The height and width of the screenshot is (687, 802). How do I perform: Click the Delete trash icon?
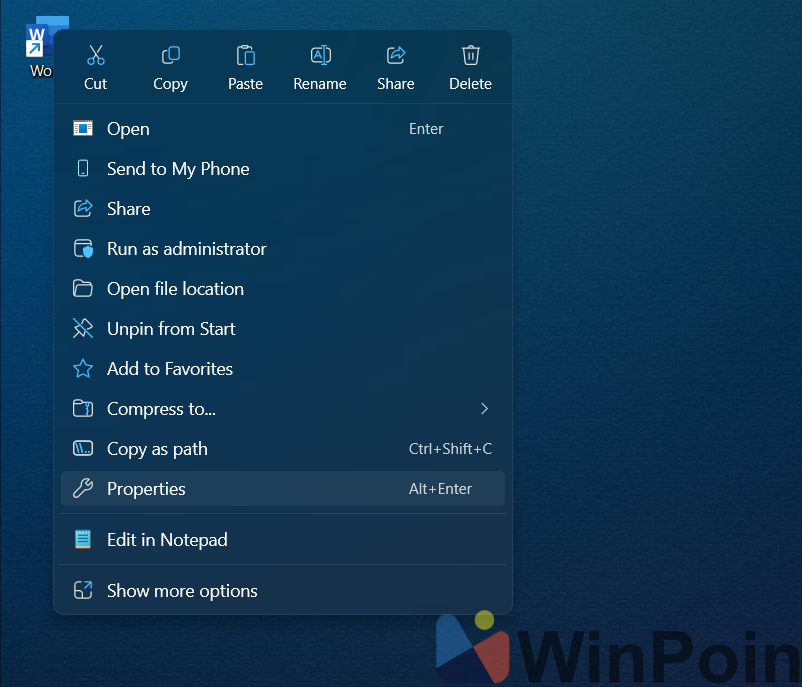[x=471, y=55]
